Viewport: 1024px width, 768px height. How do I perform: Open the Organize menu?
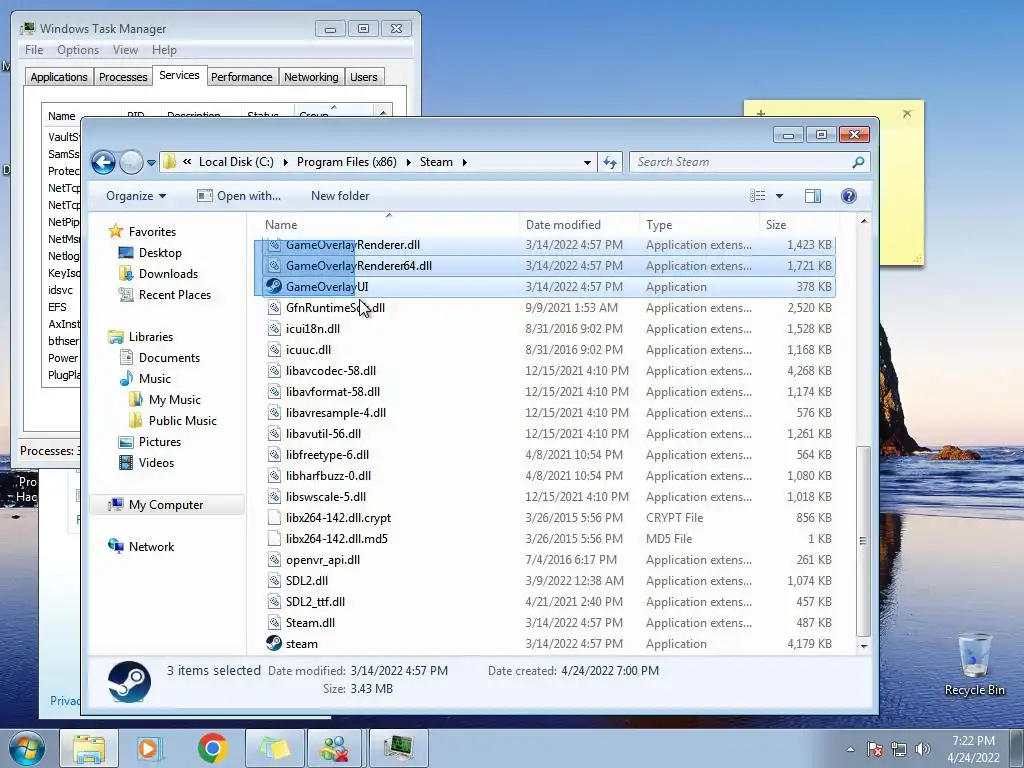click(x=136, y=196)
